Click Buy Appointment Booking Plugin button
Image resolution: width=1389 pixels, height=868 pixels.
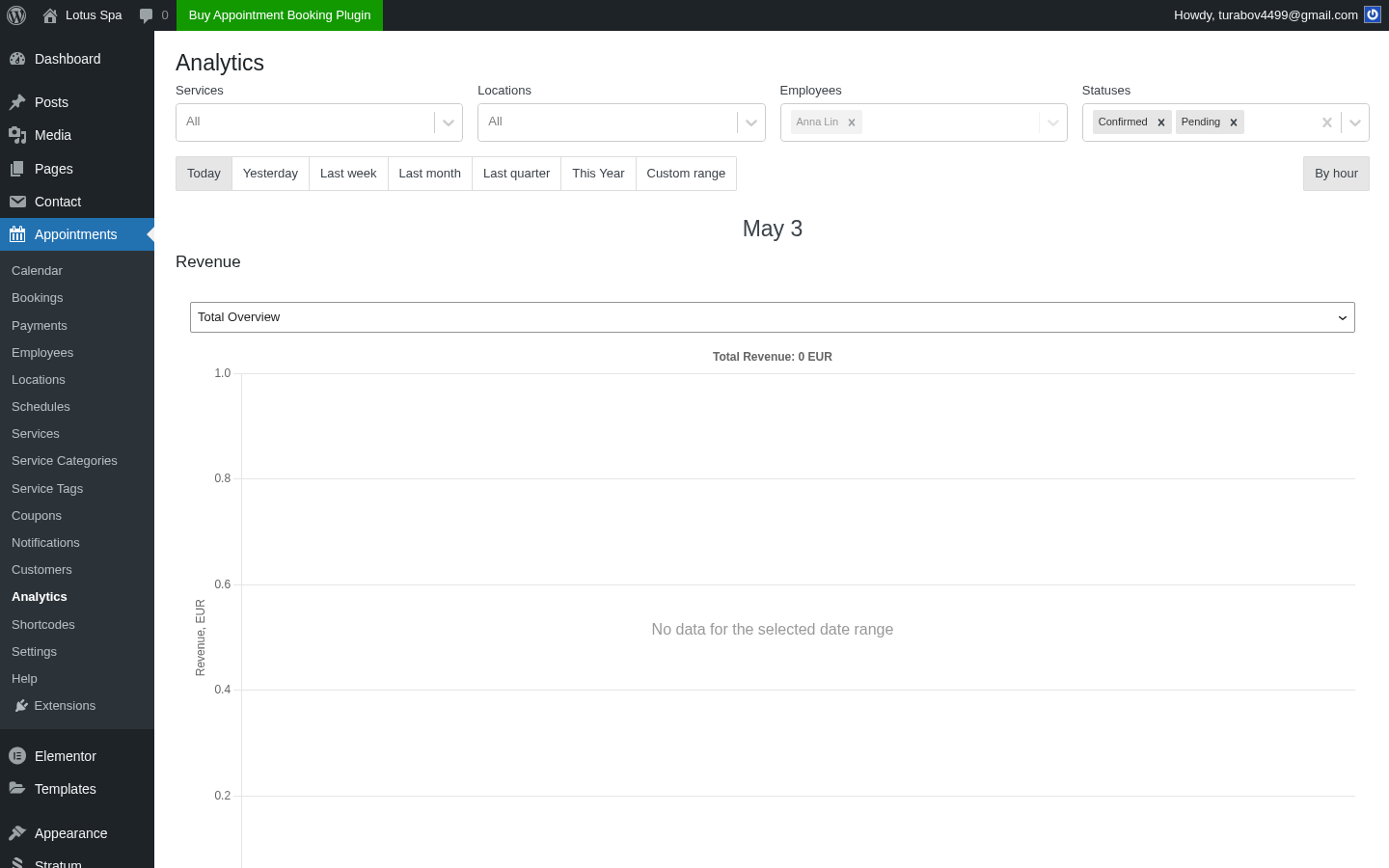280,15
